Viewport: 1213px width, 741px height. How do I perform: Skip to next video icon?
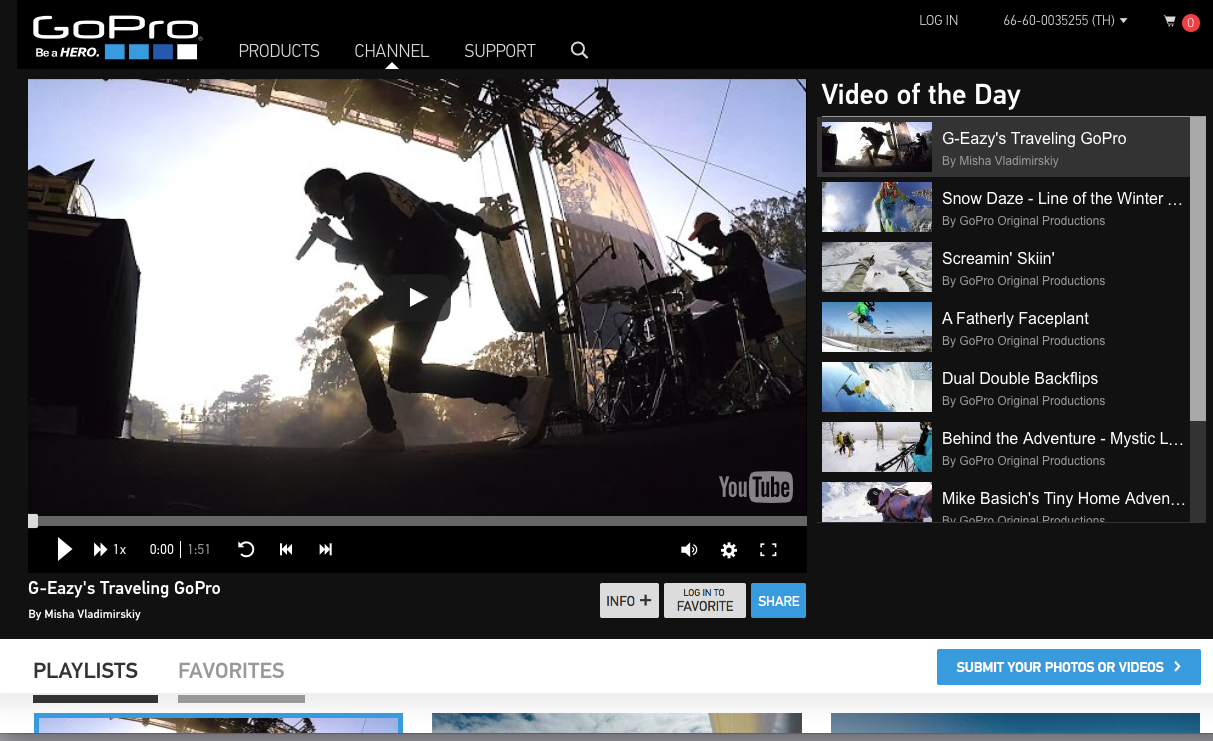[x=325, y=549]
